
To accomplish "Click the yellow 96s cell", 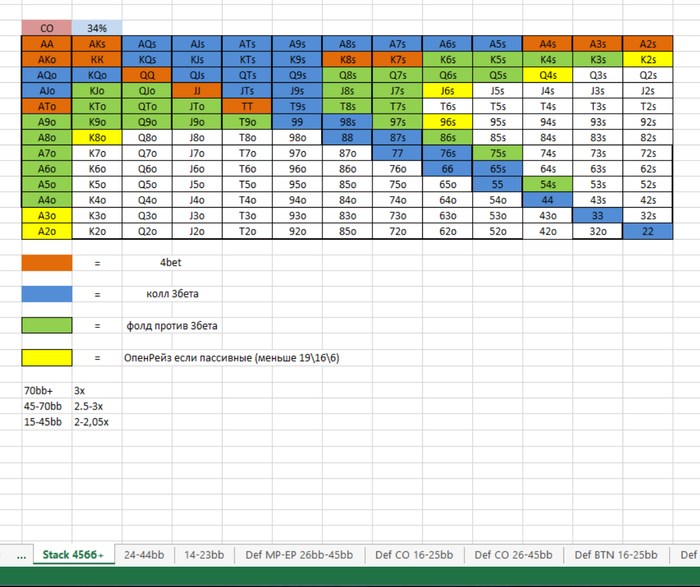I will pos(448,122).
